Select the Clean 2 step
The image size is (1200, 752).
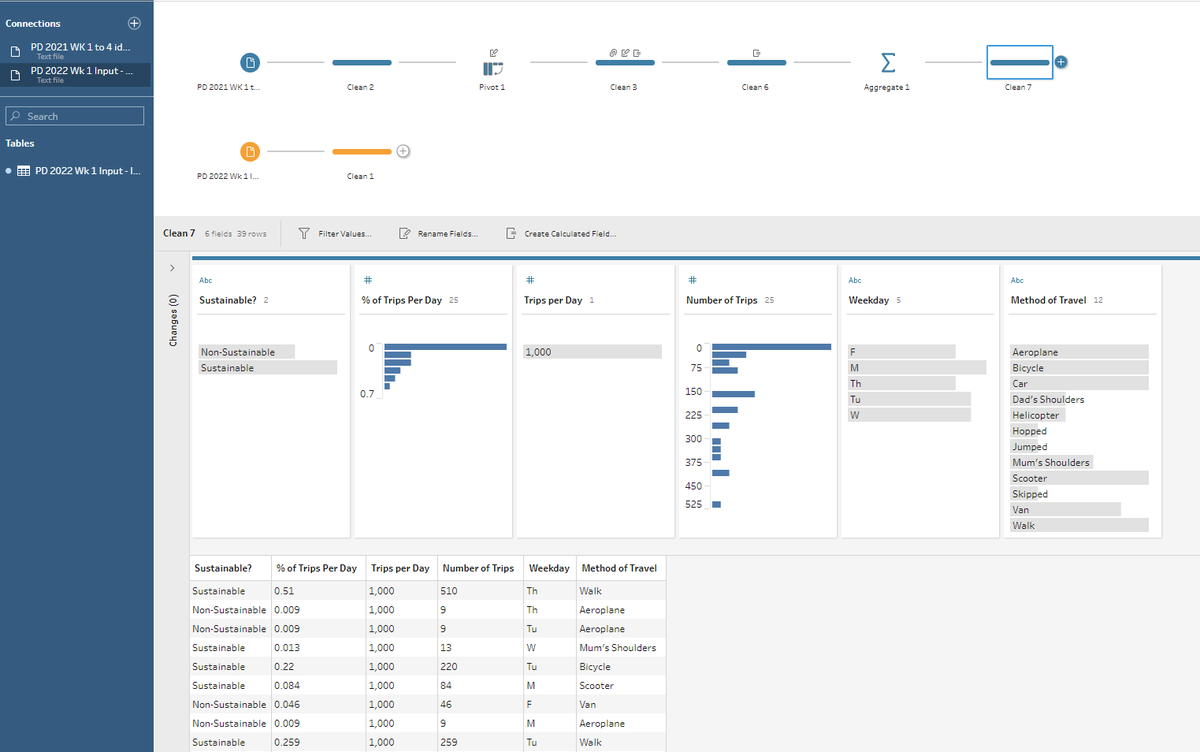[x=361, y=62]
